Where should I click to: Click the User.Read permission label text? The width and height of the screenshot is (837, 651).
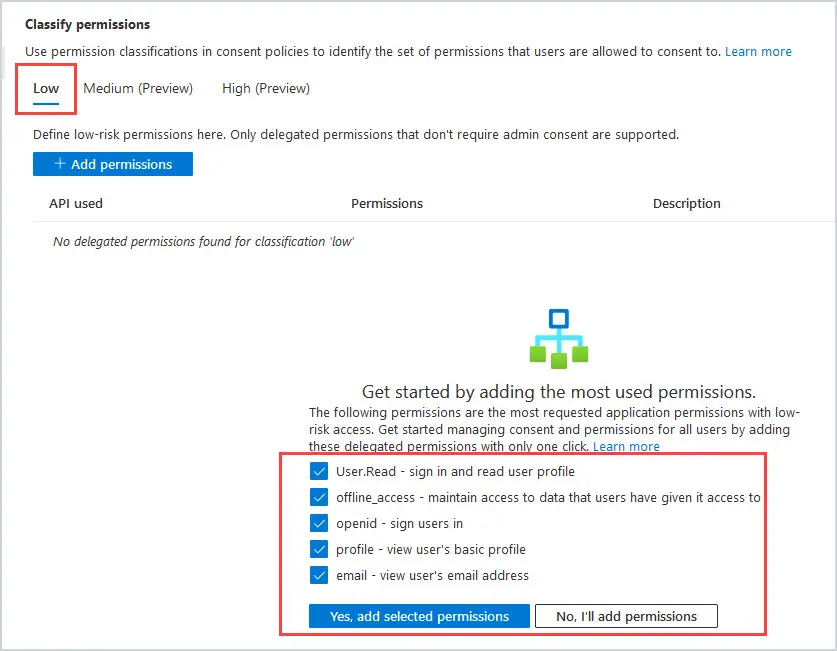(x=455, y=472)
